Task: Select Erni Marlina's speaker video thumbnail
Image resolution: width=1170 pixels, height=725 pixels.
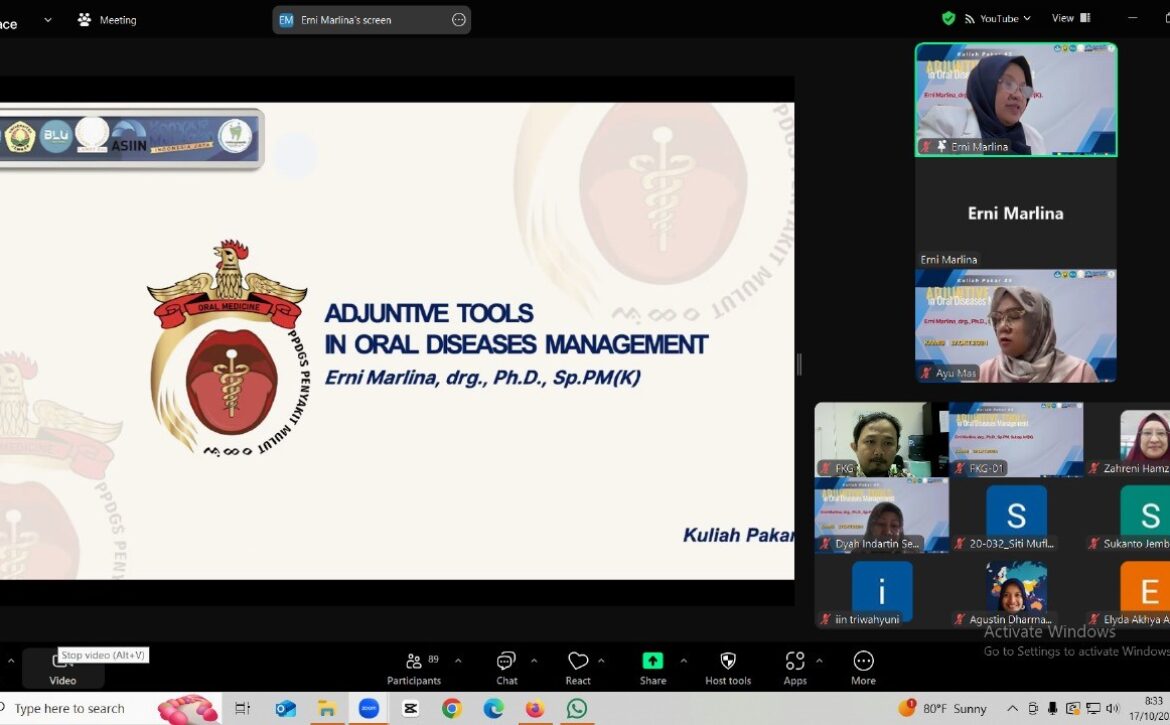Action: tap(1016, 99)
